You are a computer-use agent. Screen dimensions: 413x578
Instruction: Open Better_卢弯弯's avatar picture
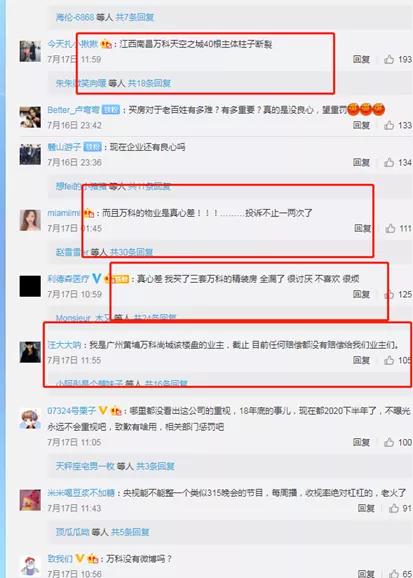(x=30, y=118)
